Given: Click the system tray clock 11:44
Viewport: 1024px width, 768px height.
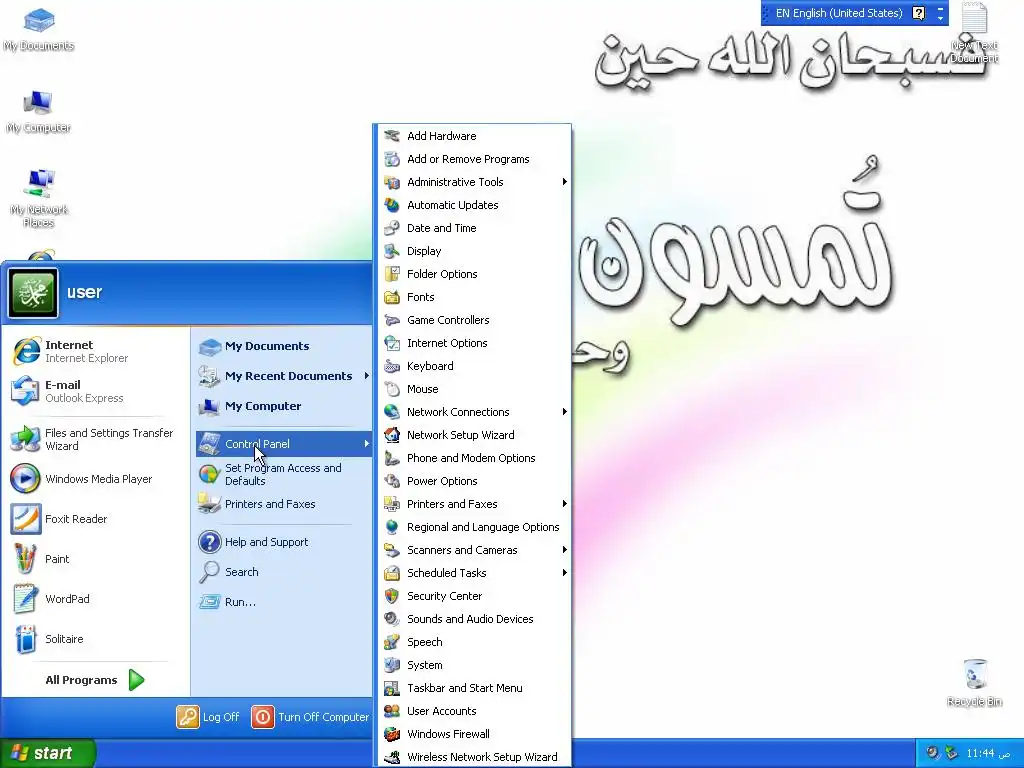Looking at the screenshot, I should [988, 754].
